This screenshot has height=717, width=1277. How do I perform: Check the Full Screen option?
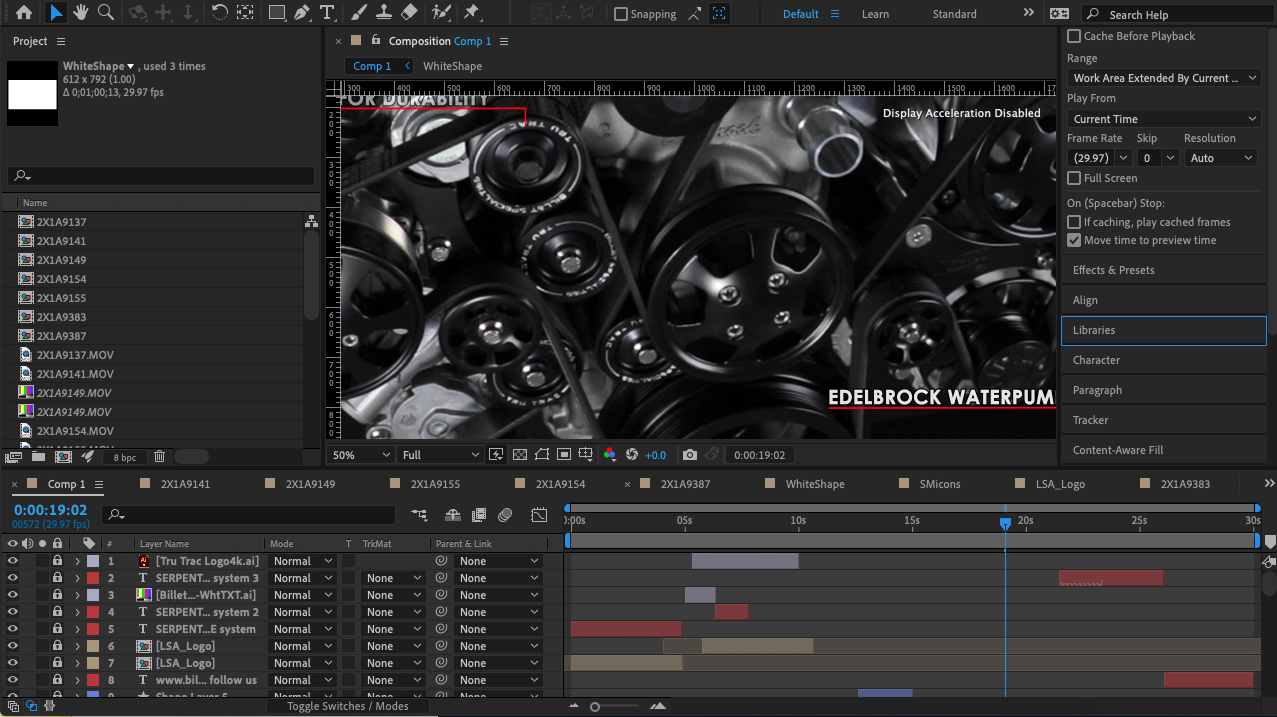click(1074, 178)
